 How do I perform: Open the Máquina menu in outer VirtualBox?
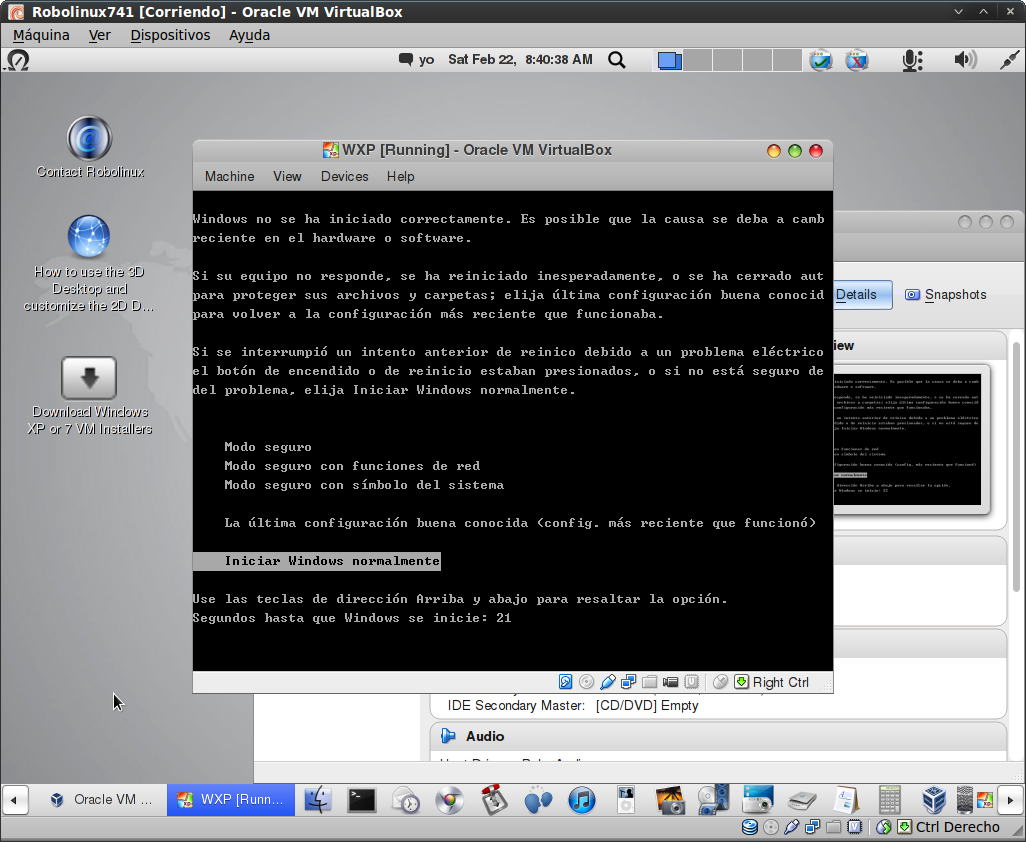tap(41, 35)
